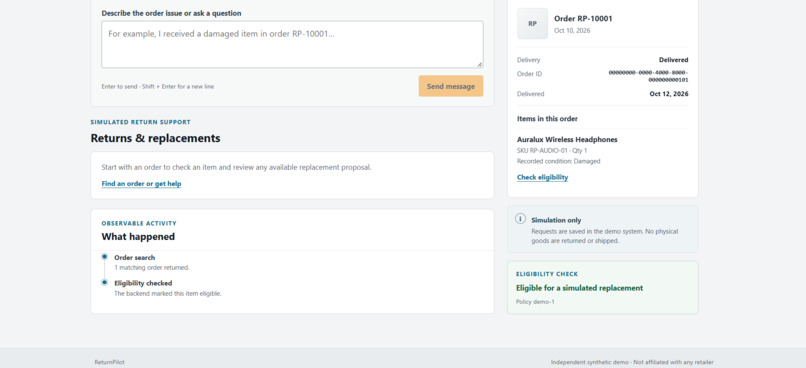Click the Check eligibility link
806x368 pixels.
(542, 177)
